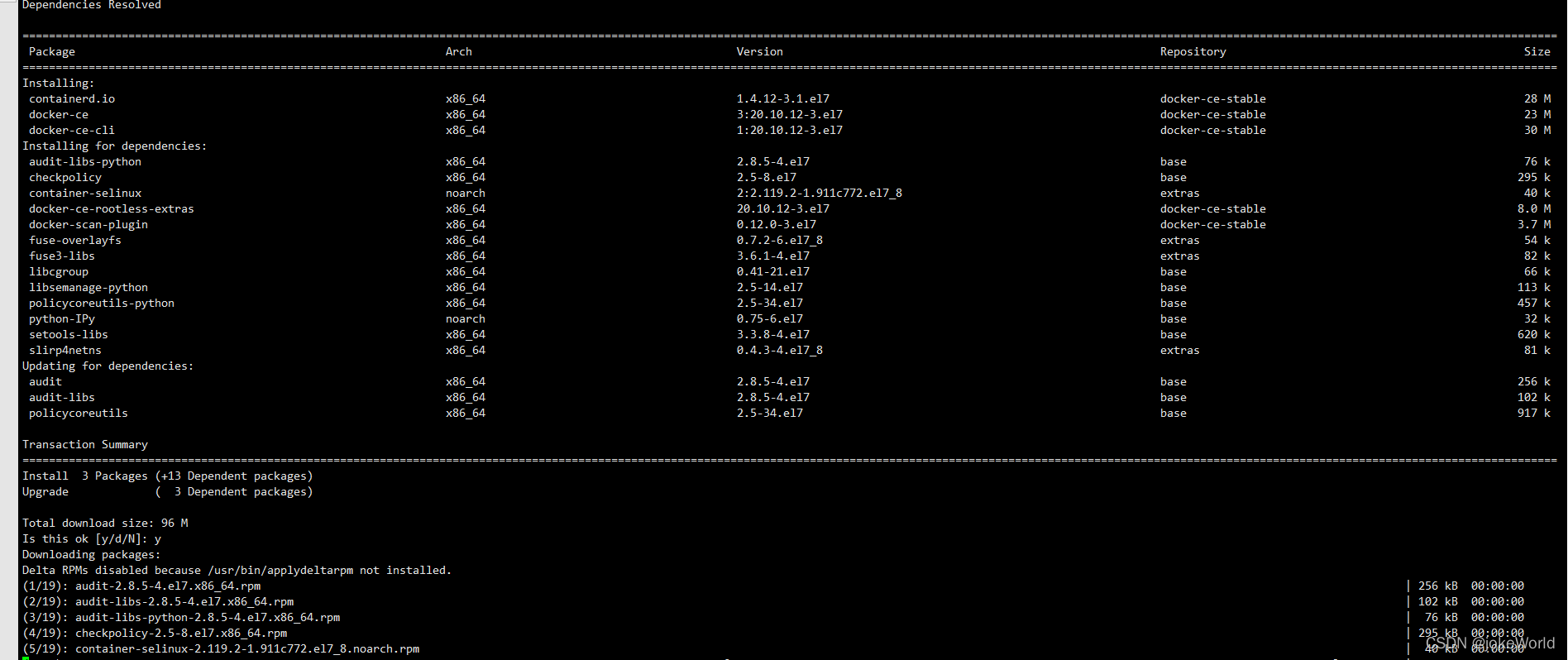1568x660 pixels.
Task: Select size 28 M of containerd.io
Action: click(x=1537, y=98)
